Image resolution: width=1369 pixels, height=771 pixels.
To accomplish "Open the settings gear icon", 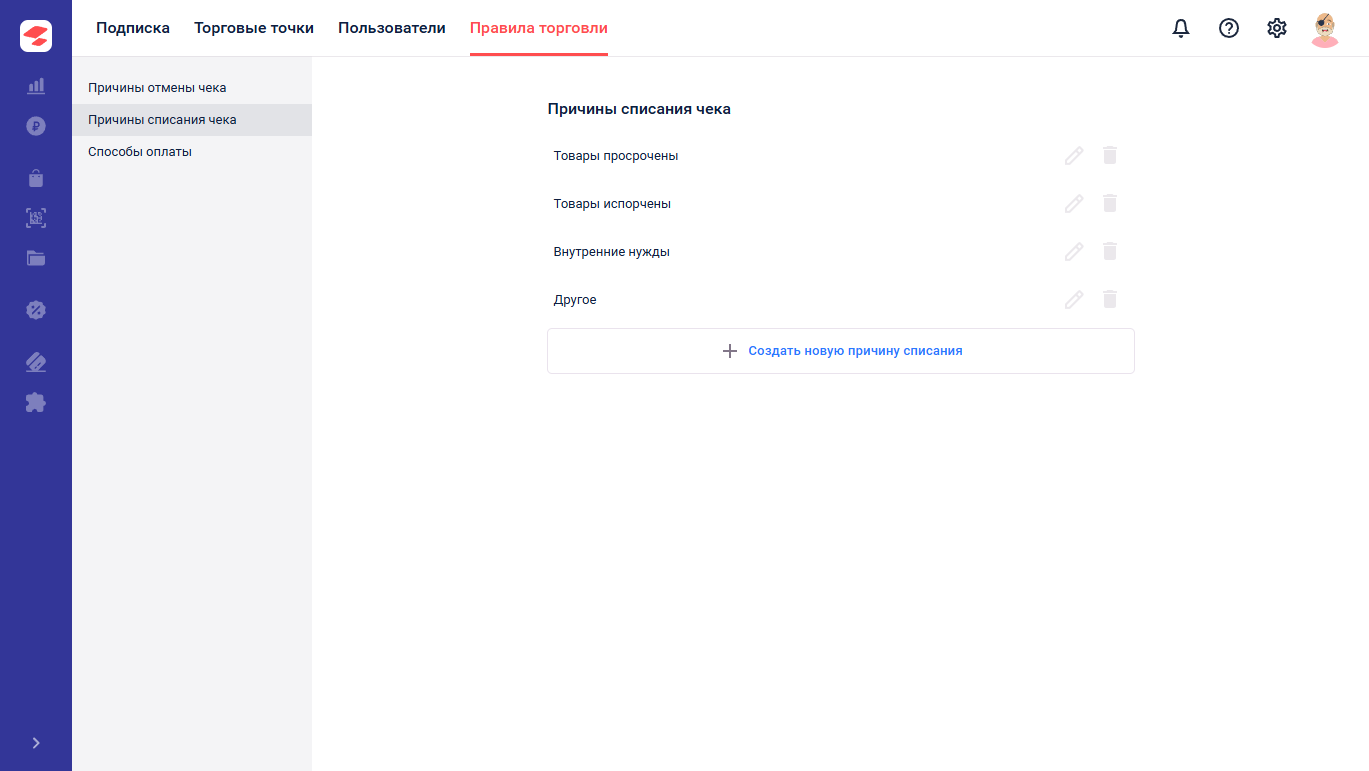I will pyautogui.click(x=1277, y=28).
